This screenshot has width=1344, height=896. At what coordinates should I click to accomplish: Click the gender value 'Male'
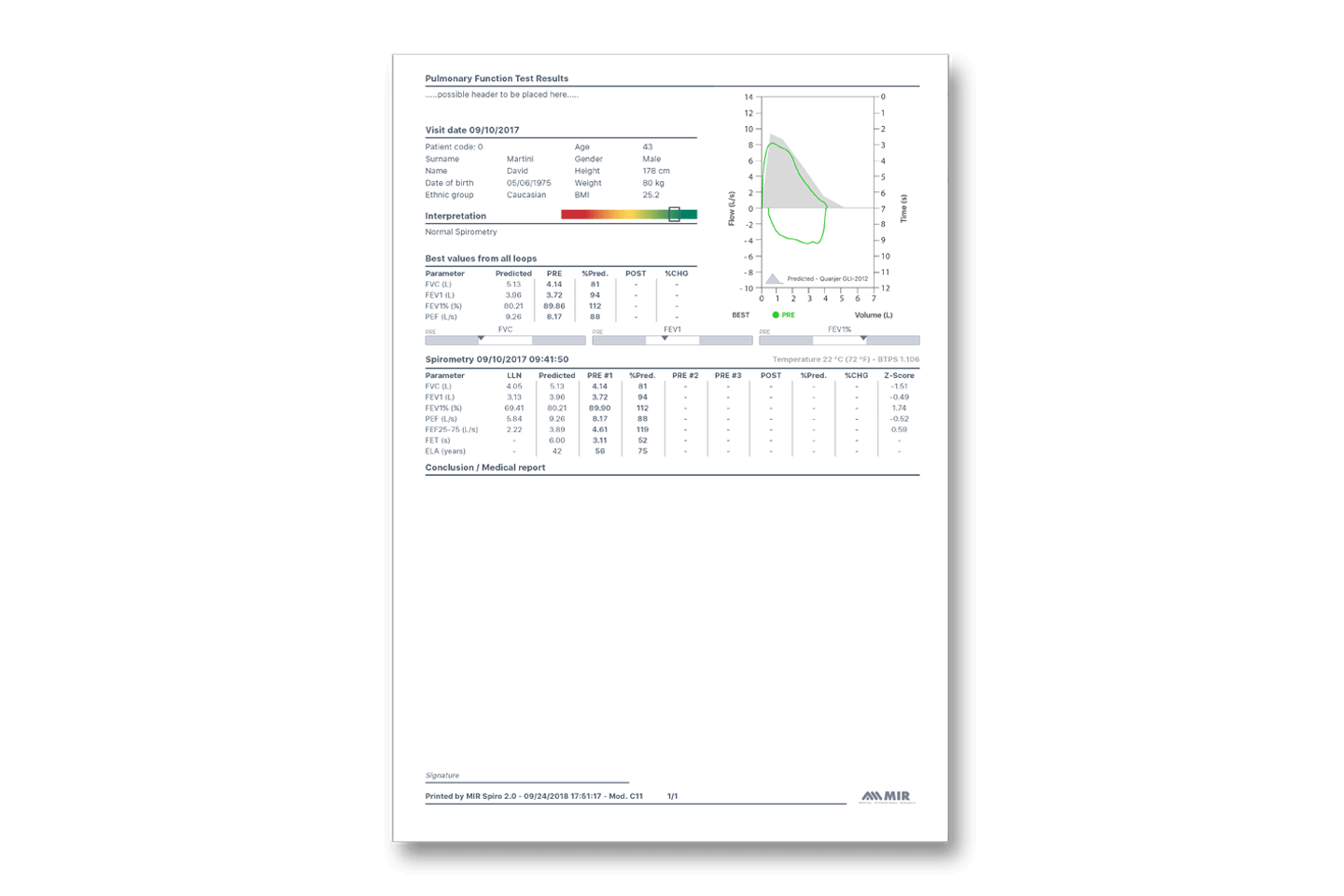651,159
